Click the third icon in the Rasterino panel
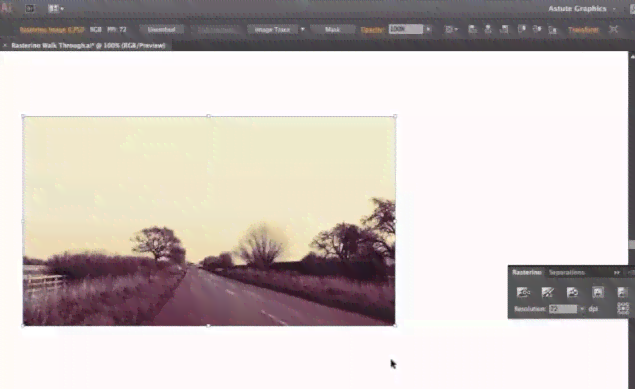The image size is (635, 389). pyautogui.click(x=572, y=292)
